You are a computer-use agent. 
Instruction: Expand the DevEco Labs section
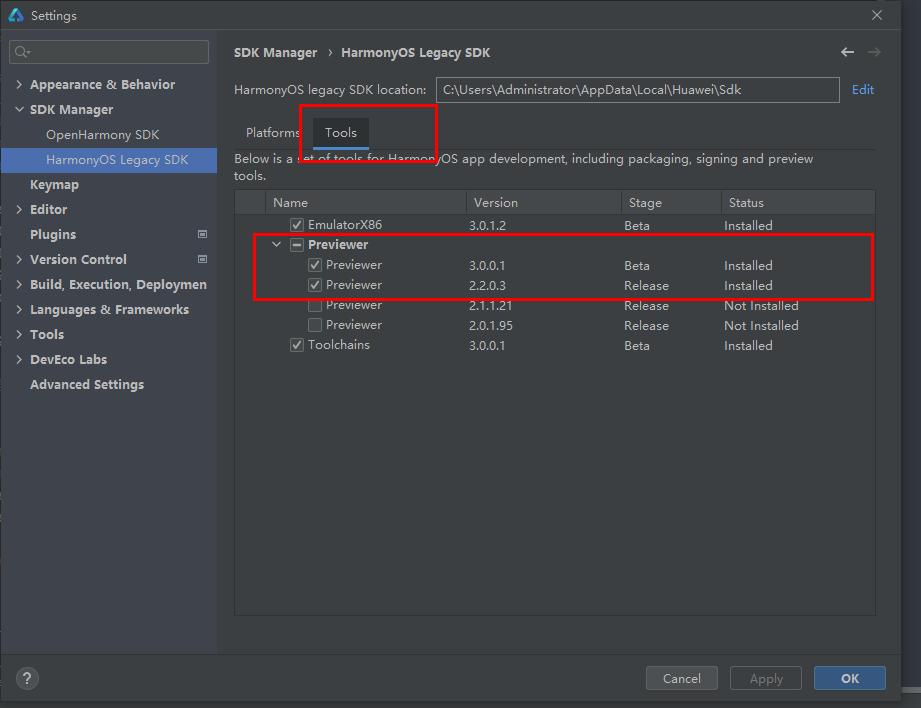(19, 359)
